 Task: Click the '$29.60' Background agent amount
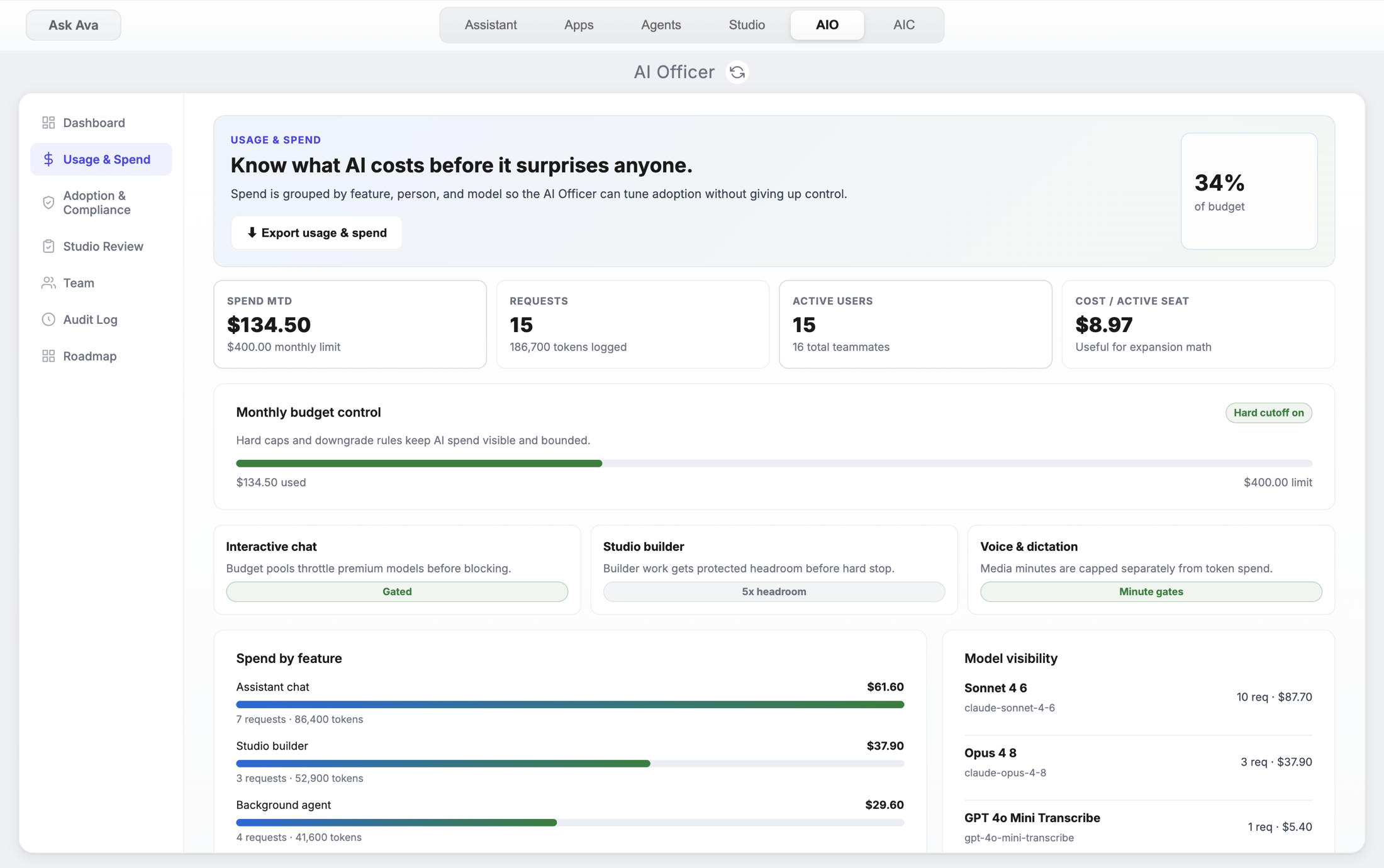point(884,805)
